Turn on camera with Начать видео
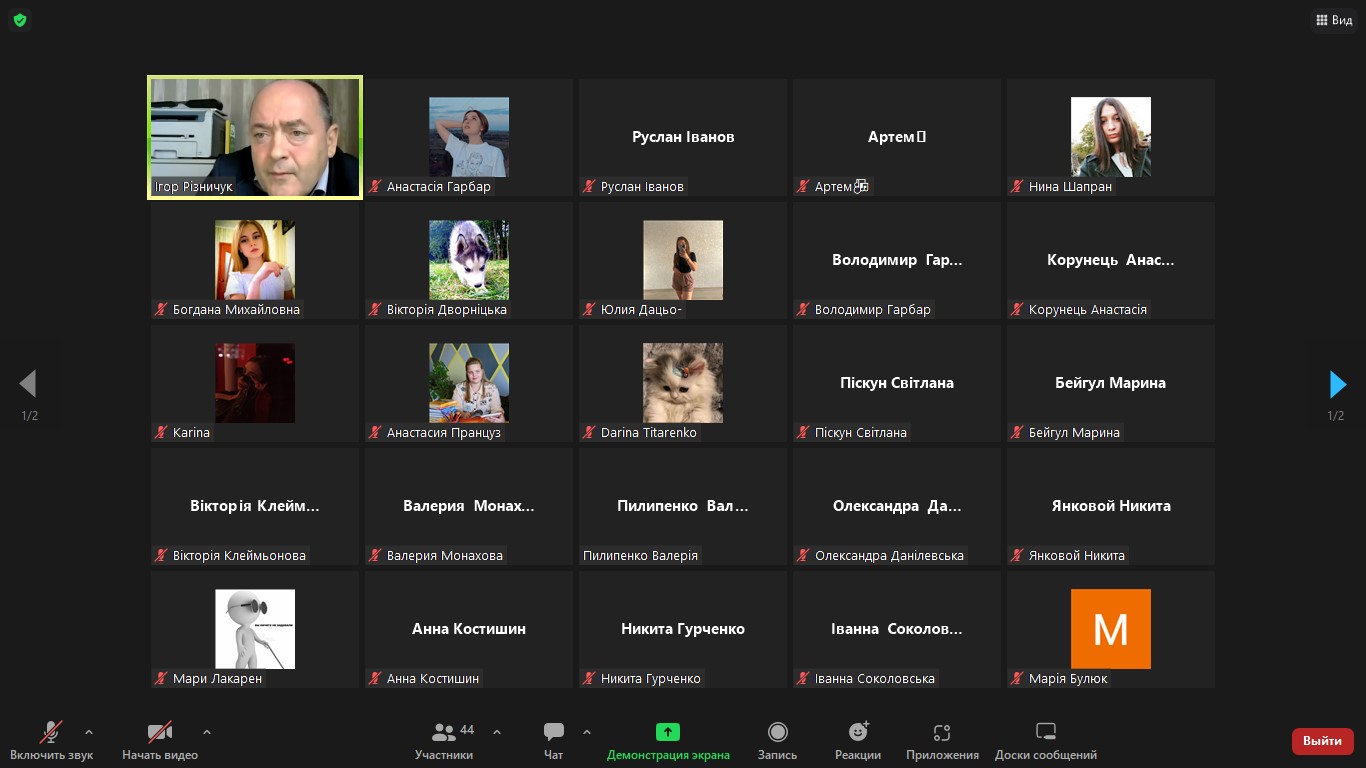Viewport: 1366px width, 768px height. coord(160,740)
